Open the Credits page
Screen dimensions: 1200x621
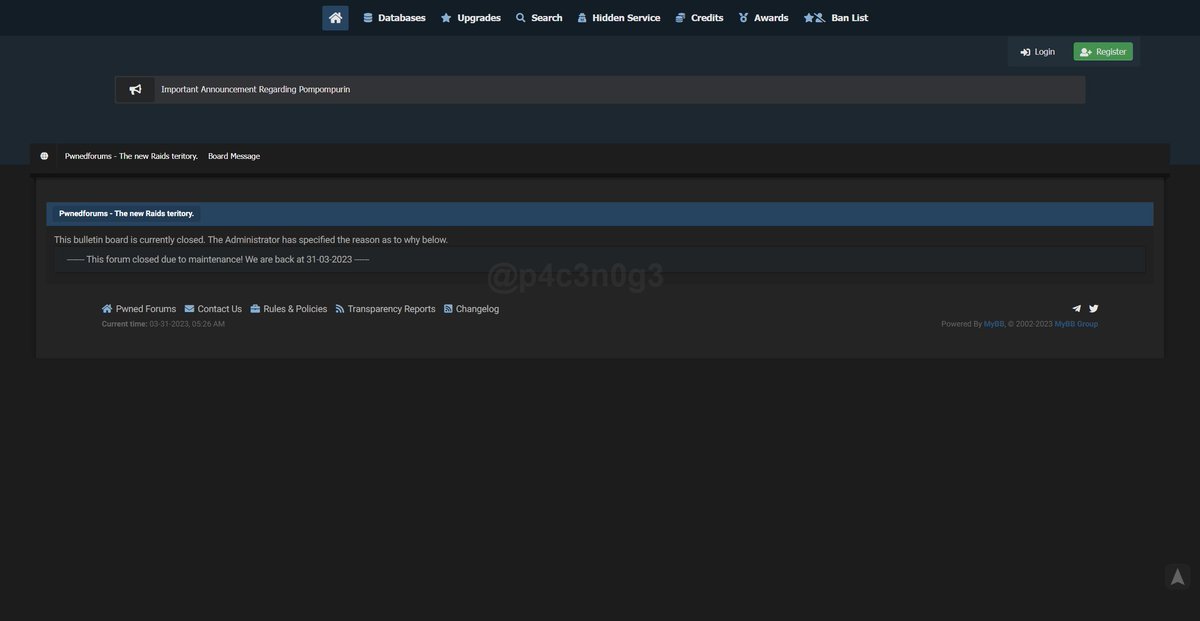tap(699, 18)
